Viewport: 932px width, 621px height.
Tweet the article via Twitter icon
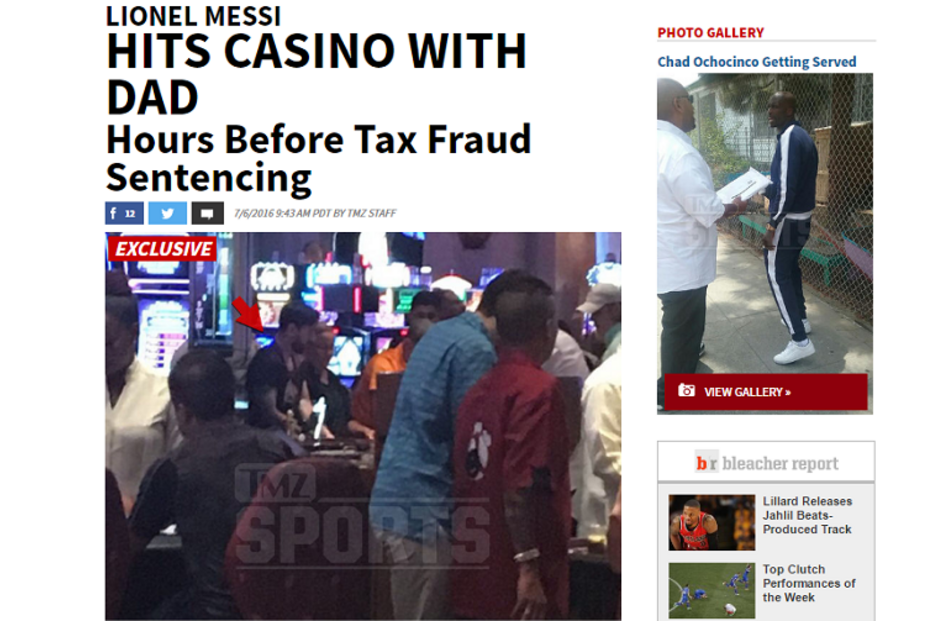point(167,213)
